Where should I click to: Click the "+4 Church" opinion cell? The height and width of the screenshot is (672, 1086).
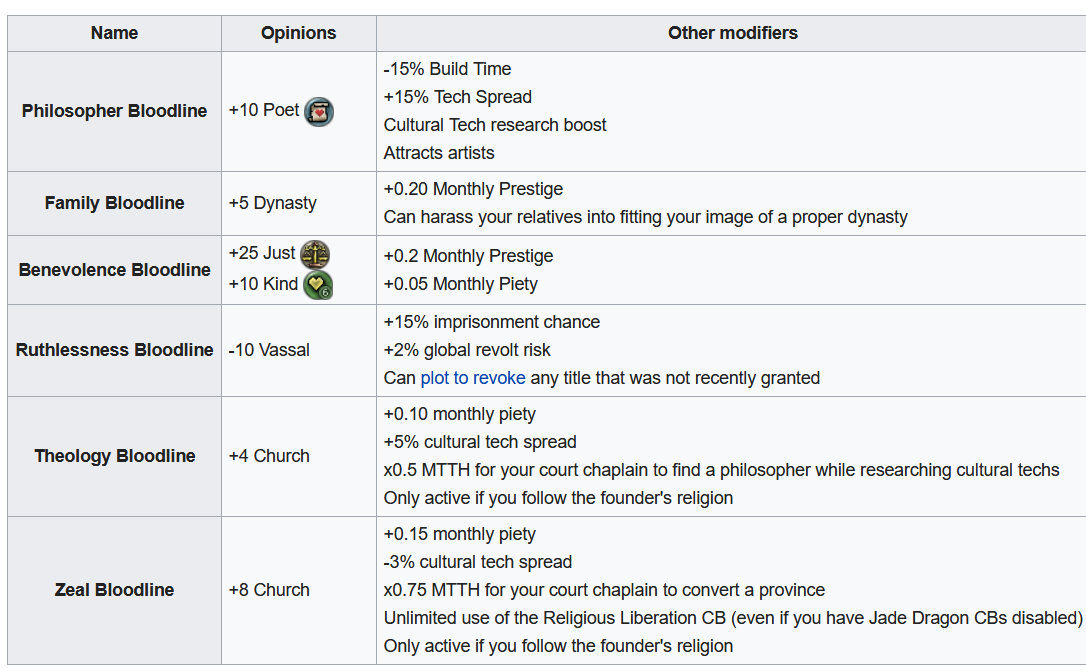269,456
